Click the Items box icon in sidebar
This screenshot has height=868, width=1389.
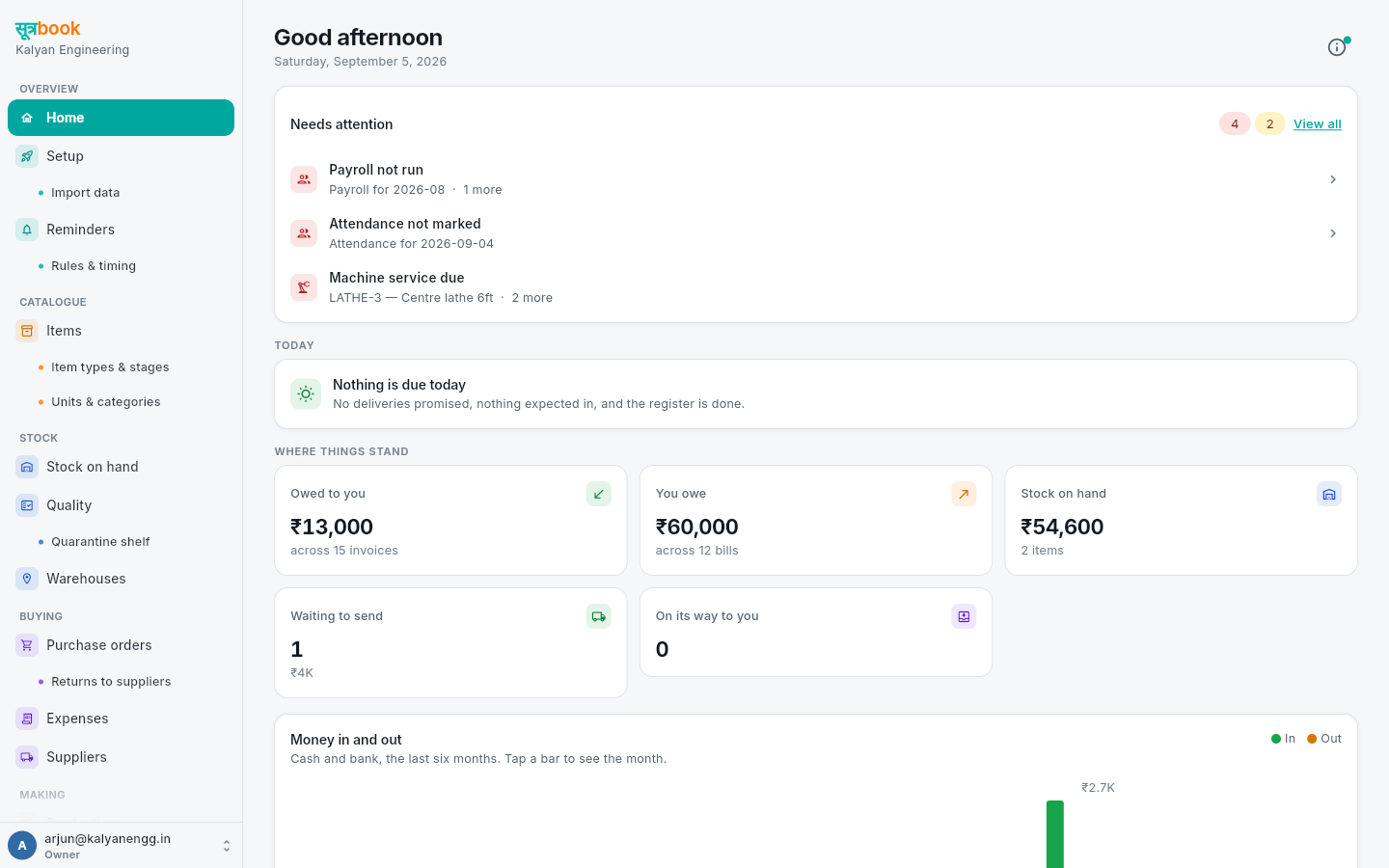(27, 331)
